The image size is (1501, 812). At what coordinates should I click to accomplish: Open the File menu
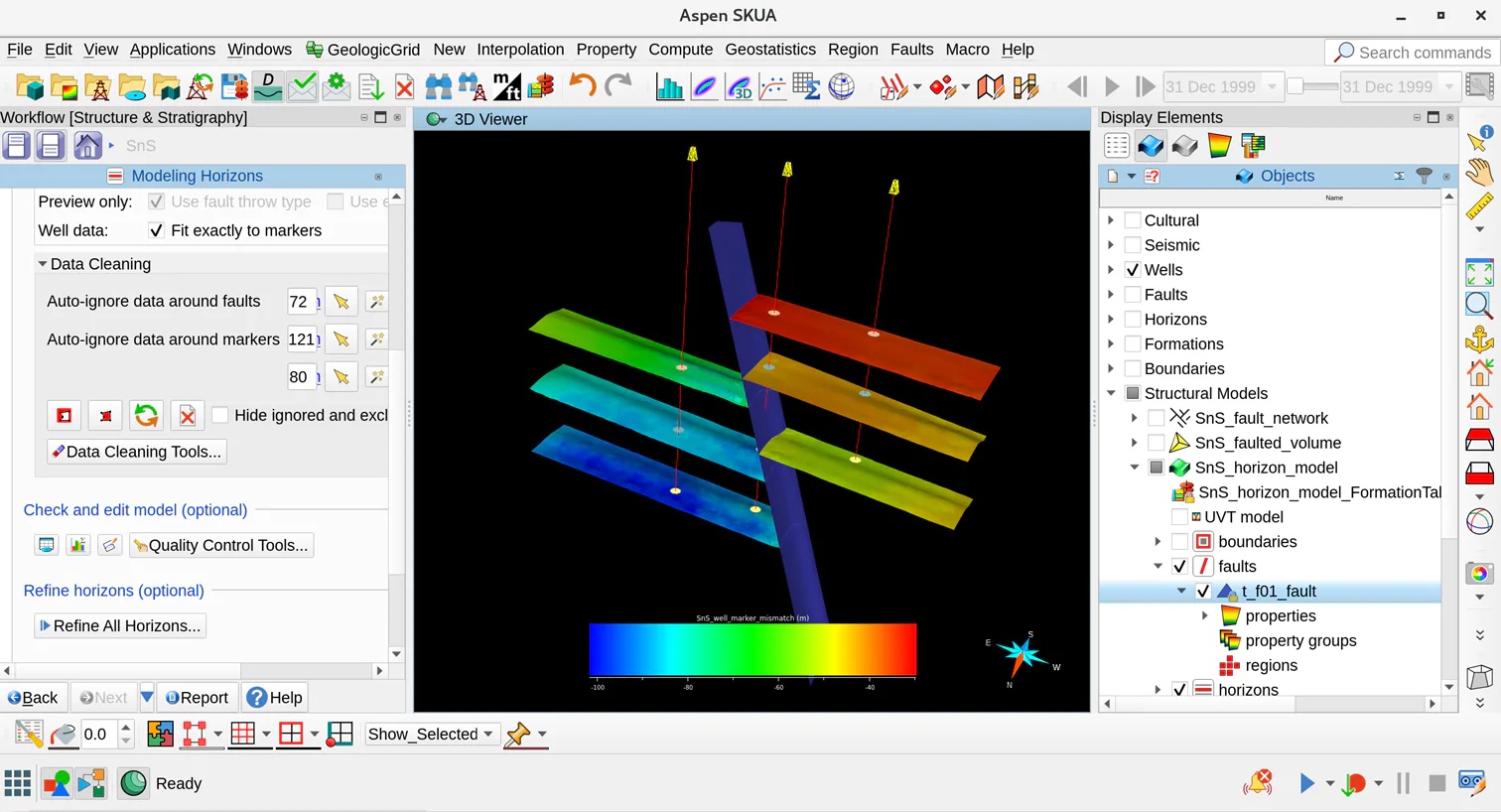tap(20, 50)
